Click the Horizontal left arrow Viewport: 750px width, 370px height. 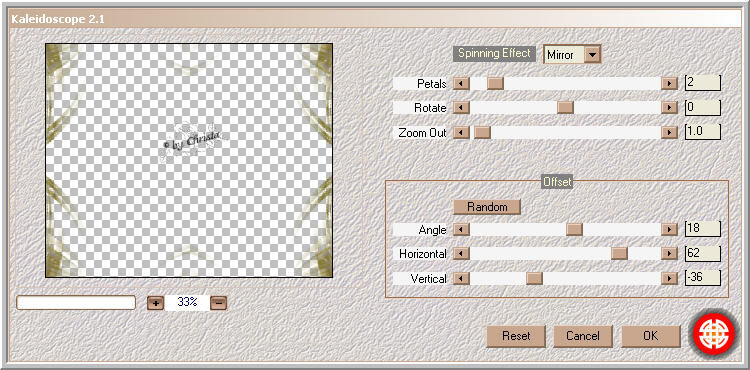click(461, 253)
